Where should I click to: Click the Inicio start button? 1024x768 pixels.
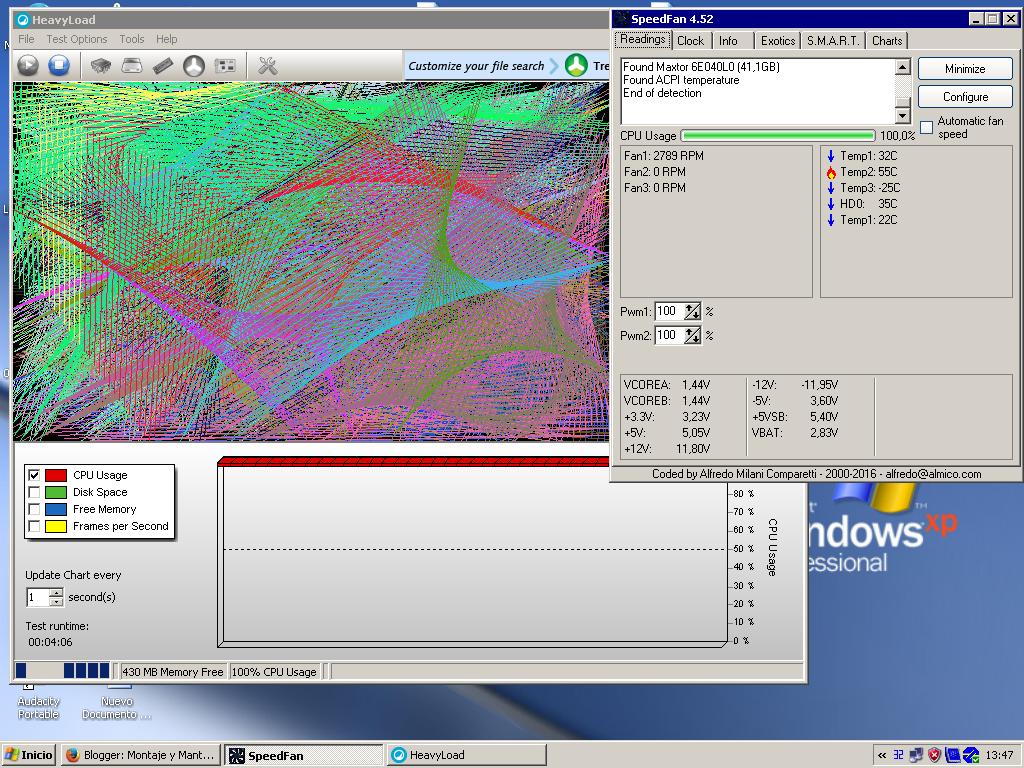[28, 755]
